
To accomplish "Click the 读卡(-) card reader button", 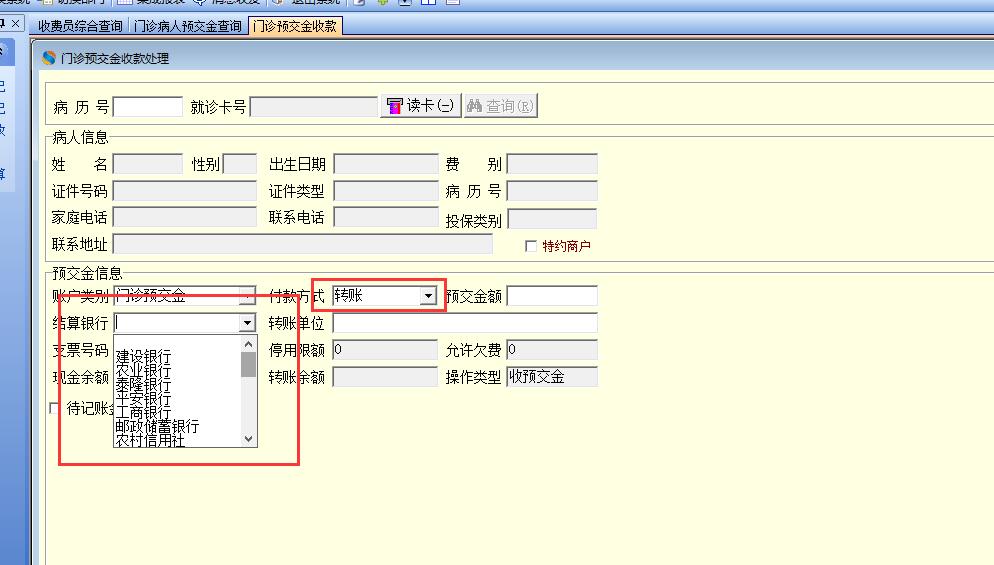I will [420, 106].
